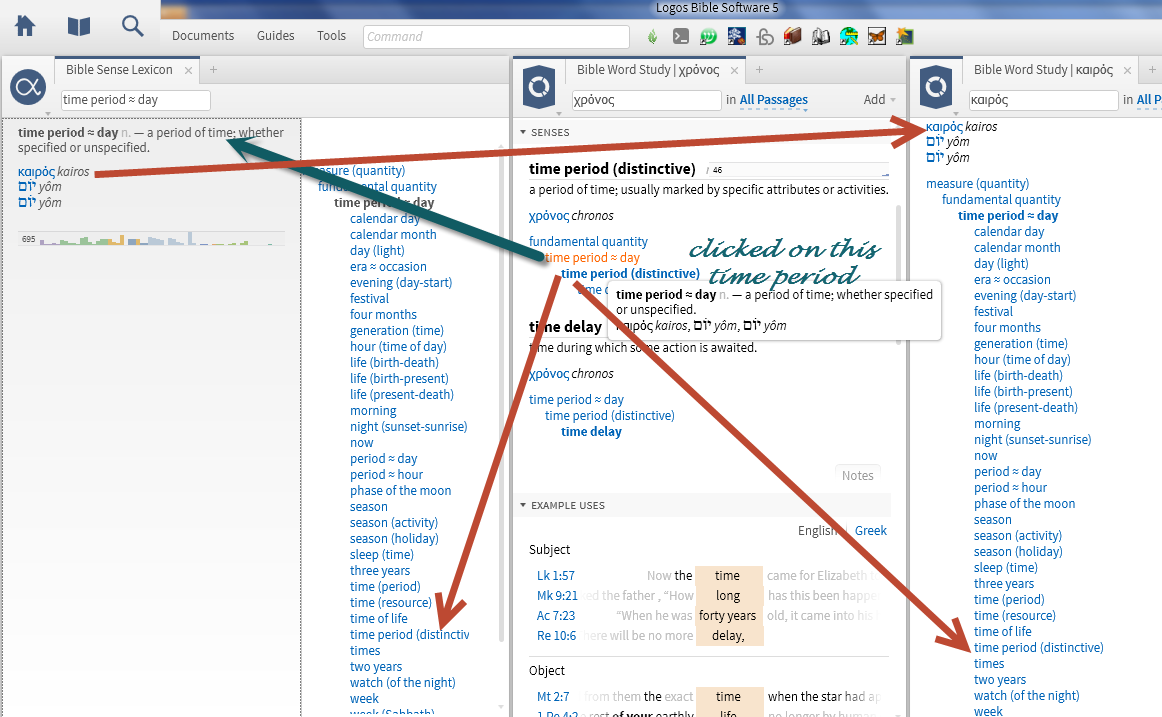Click the Command input box

point(496,36)
